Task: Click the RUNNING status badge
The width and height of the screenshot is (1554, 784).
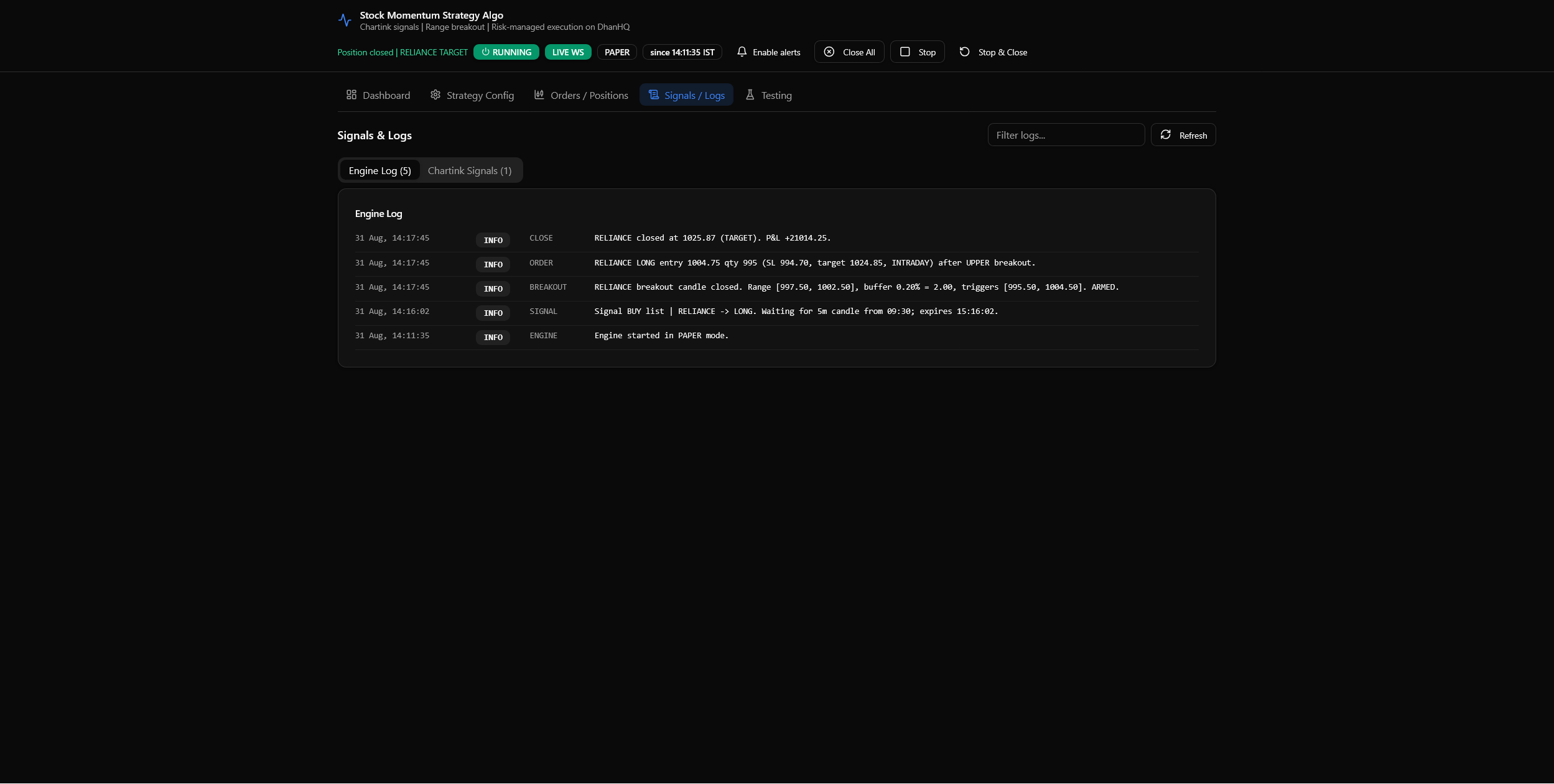Action: pos(506,52)
